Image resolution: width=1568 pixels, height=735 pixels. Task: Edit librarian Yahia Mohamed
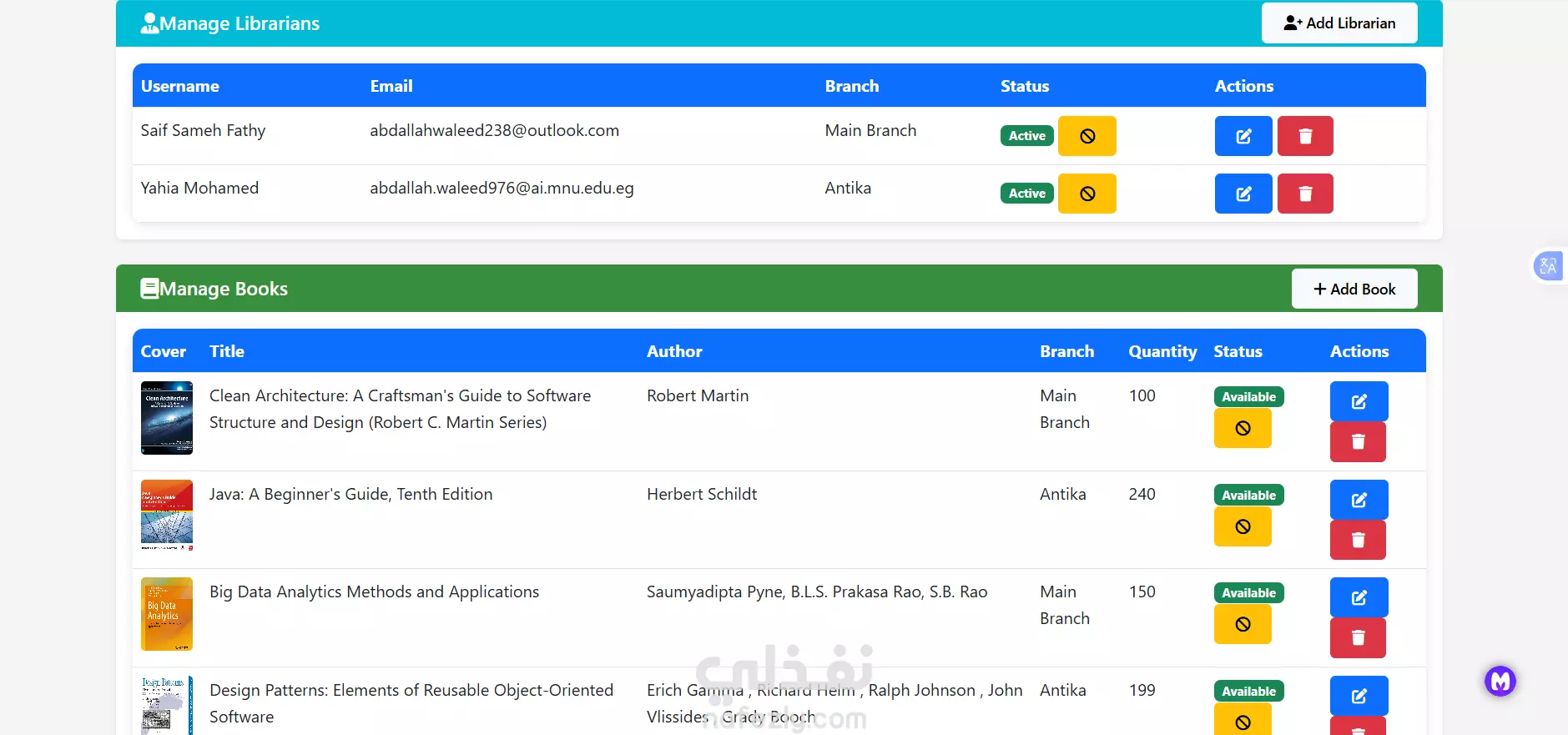click(x=1243, y=194)
